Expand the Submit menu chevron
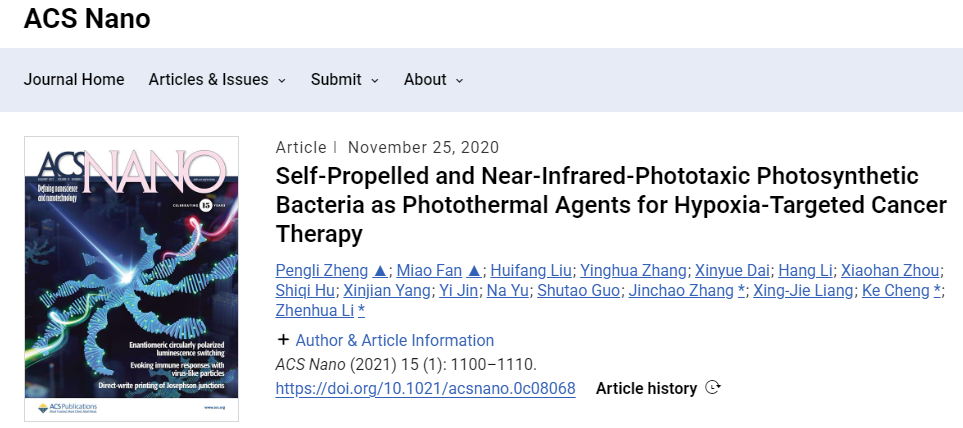 click(x=375, y=80)
